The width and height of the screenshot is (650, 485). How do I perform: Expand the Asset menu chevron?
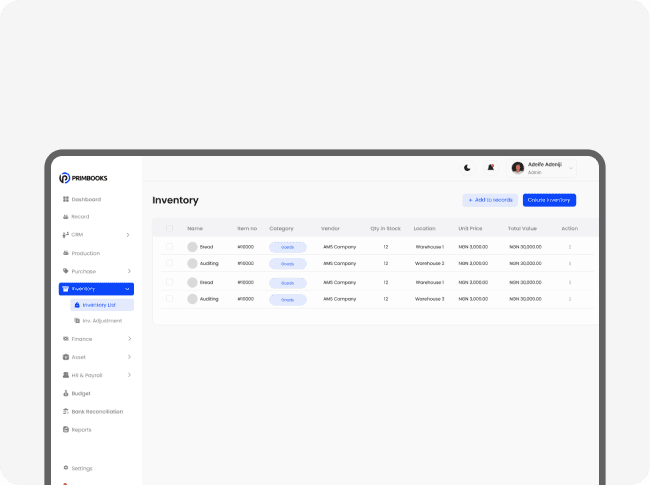(x=129, y=357)
